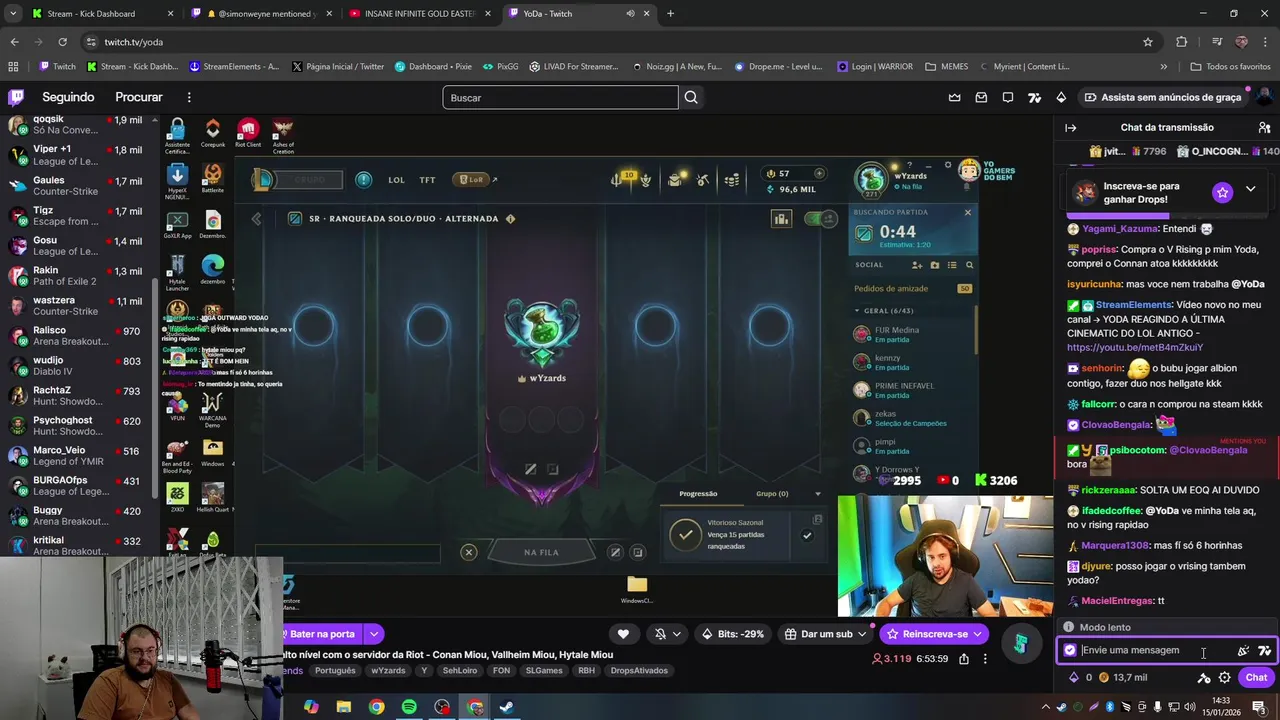Open the wastzera channel in sidebar
The image size is (1280, 720).
tap(78, 306)
